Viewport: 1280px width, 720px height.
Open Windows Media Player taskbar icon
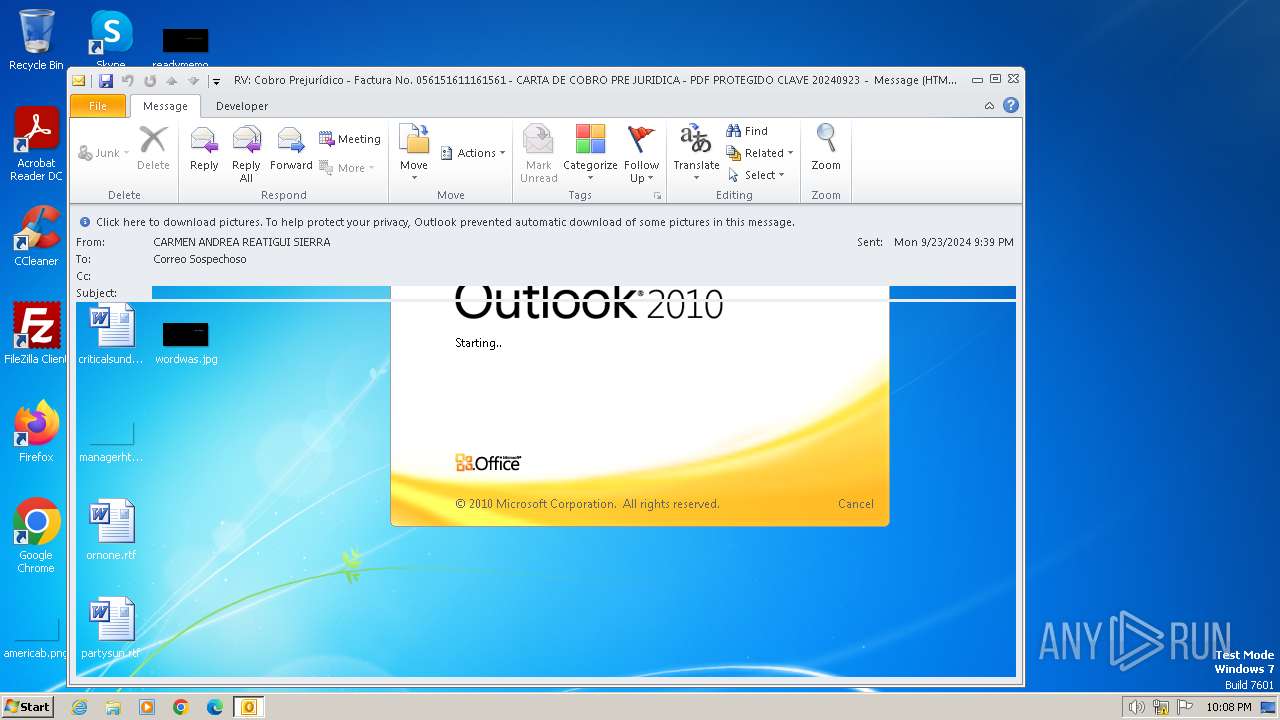point(147,707)
